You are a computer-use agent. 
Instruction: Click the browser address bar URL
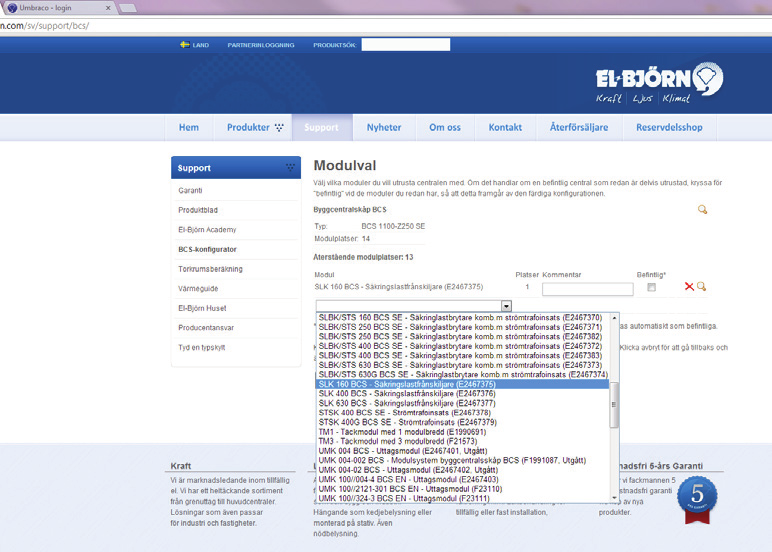44,26
